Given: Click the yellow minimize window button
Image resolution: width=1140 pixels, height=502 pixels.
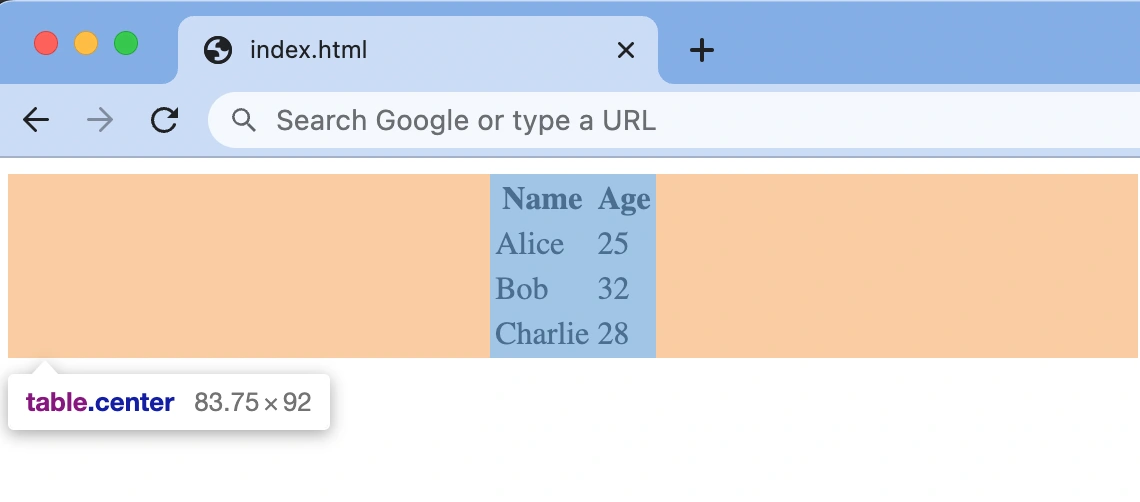Looking at the screenshot, I should pyautogui.click(x=86, y=44).
